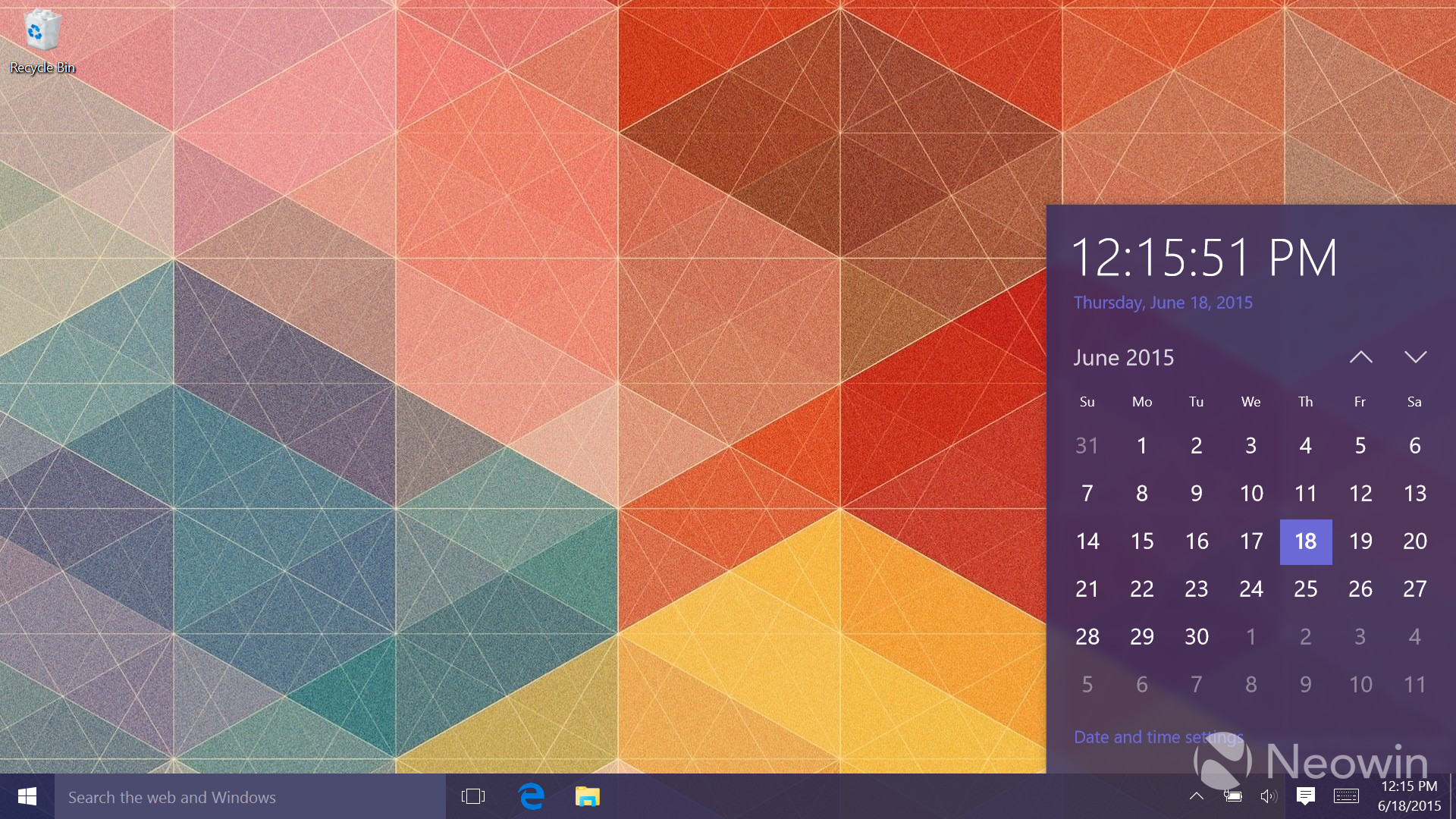
Task: Select next-month date 11 in the last row
Action: (x=1415, y=685)
